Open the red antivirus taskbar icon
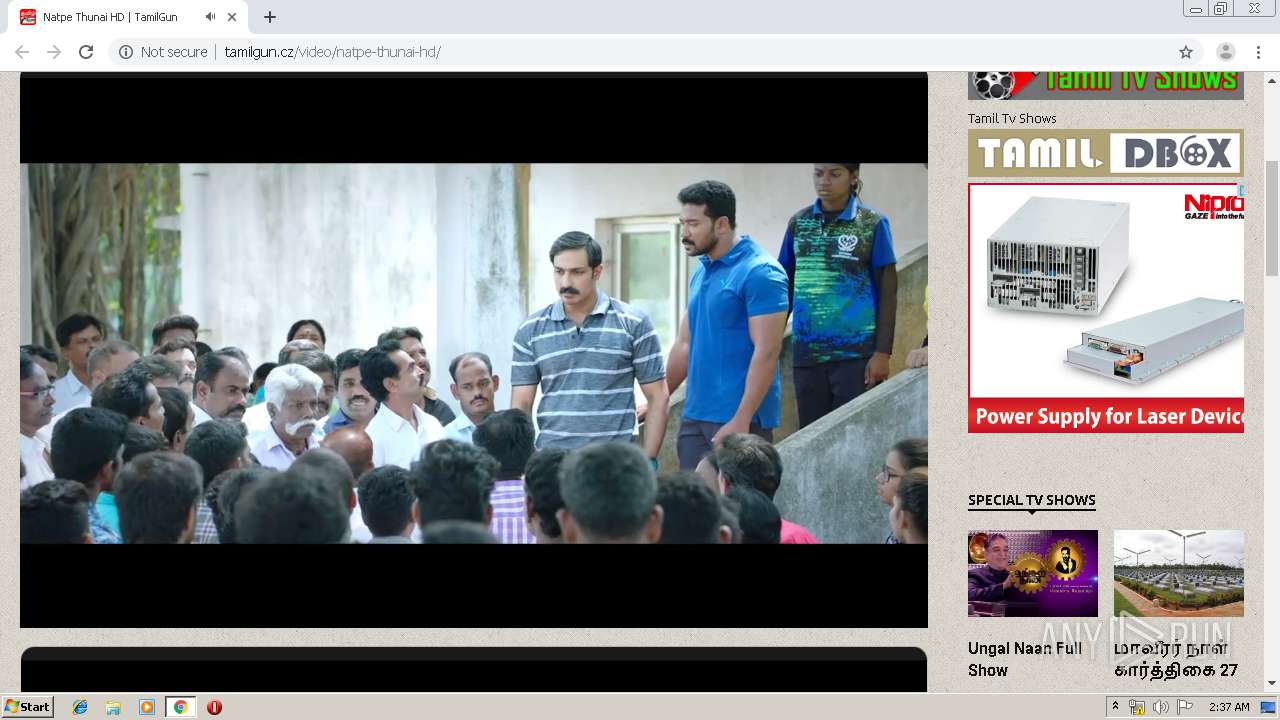The width and height of the screenshot is (1280, 720). click(x=214, y=707)
